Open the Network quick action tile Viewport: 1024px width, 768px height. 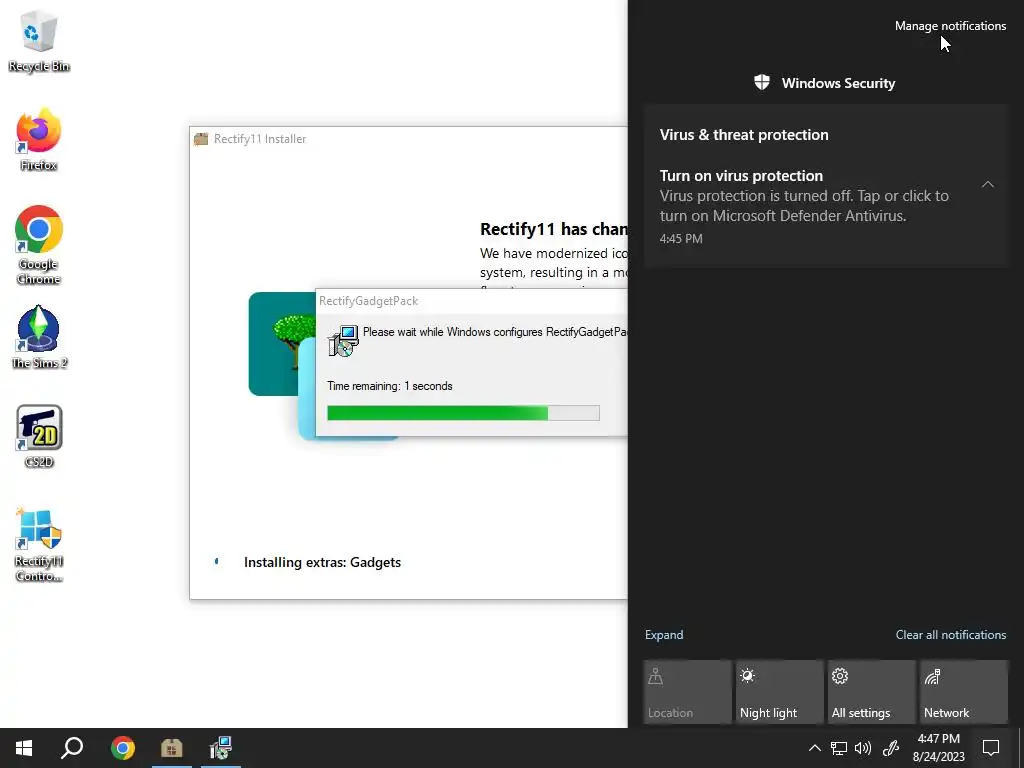pos(963,692)
